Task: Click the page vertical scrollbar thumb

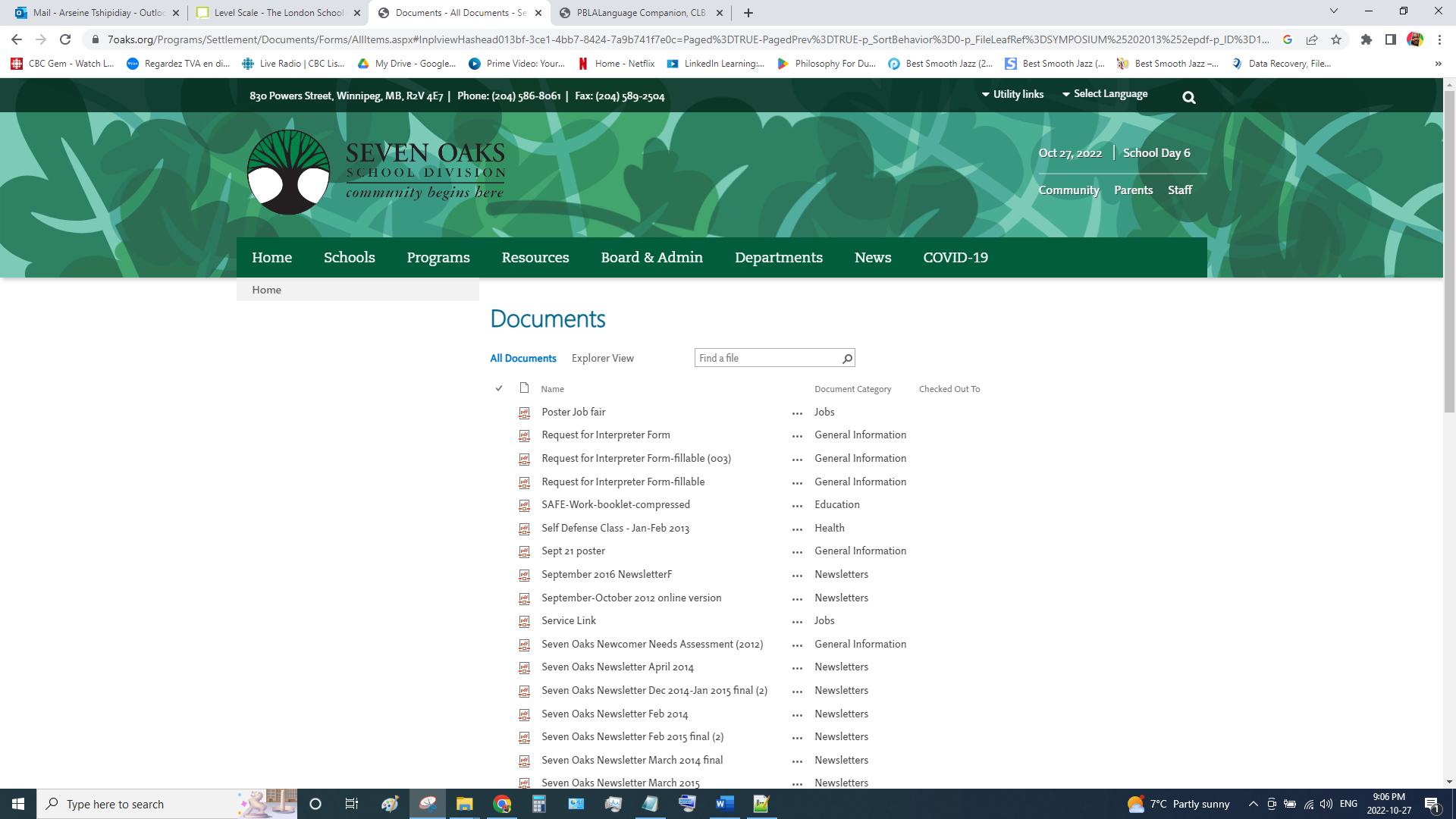Action: coord(1449,250)
